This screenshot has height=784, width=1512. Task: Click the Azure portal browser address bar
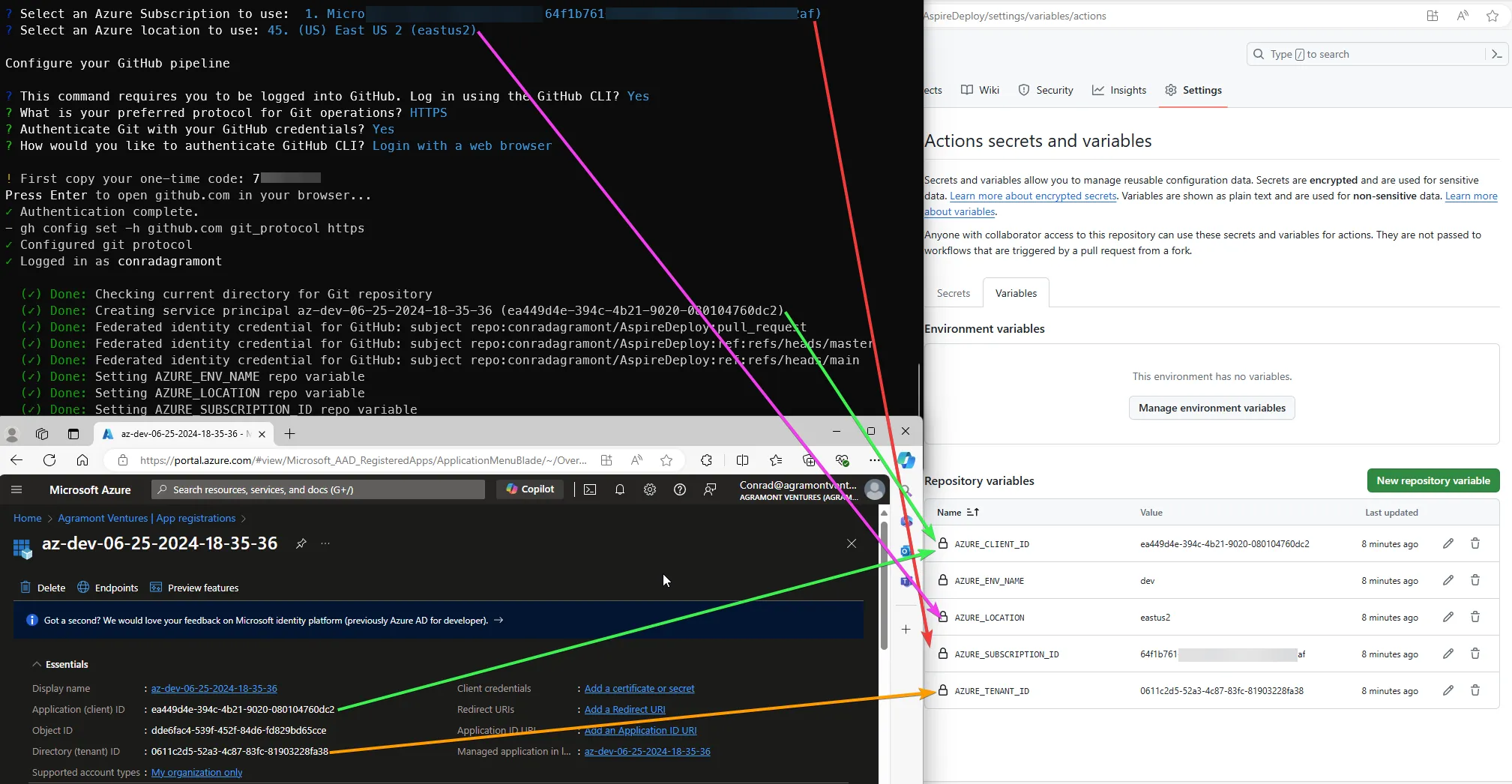point(364,460)
